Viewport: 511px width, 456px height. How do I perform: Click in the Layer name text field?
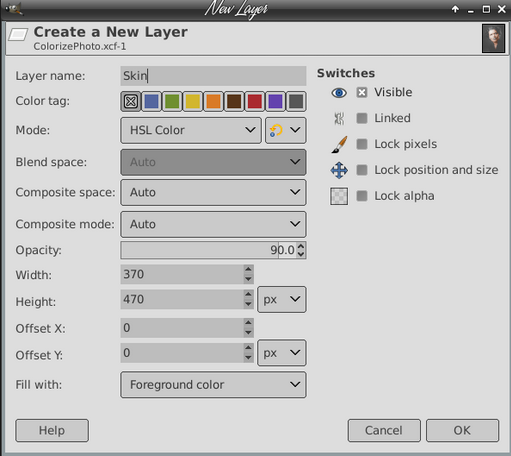(x=213, y=76)
